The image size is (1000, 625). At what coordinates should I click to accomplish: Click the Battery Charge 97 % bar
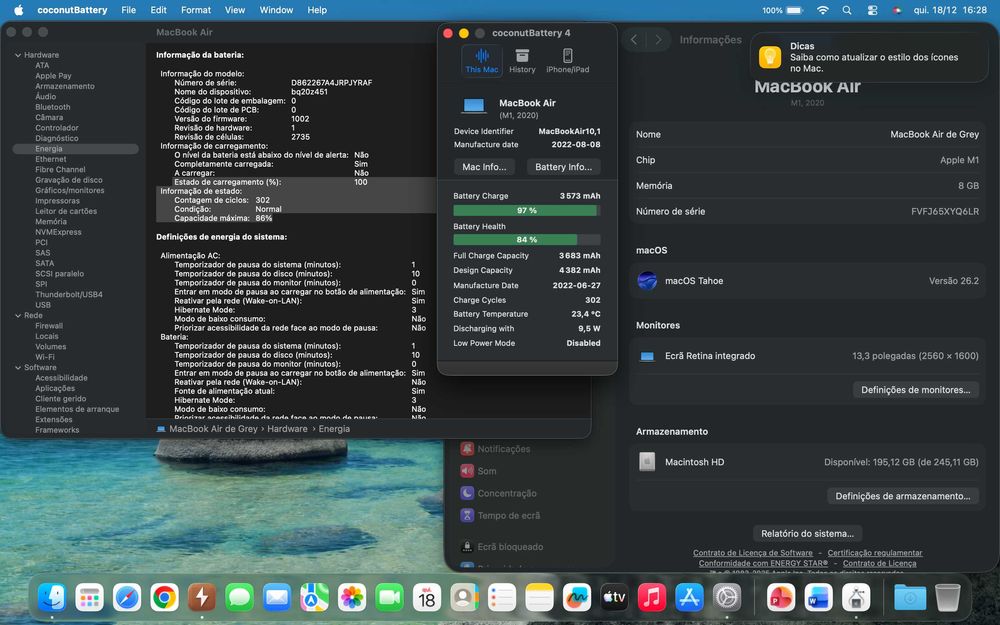(527, 210)
